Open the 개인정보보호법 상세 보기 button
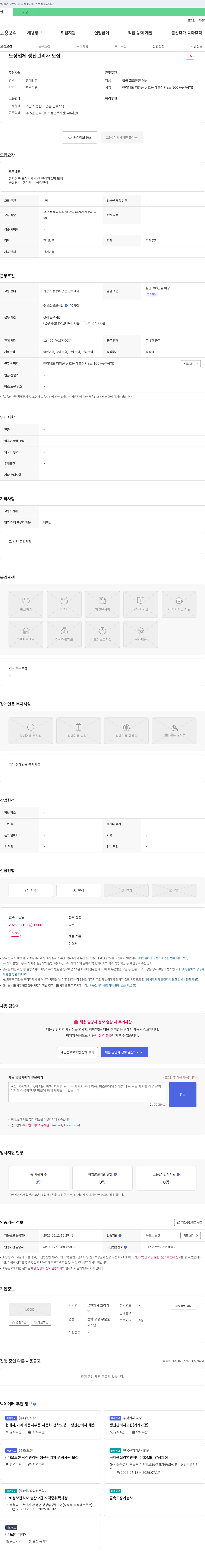 tap(78, 1052)
